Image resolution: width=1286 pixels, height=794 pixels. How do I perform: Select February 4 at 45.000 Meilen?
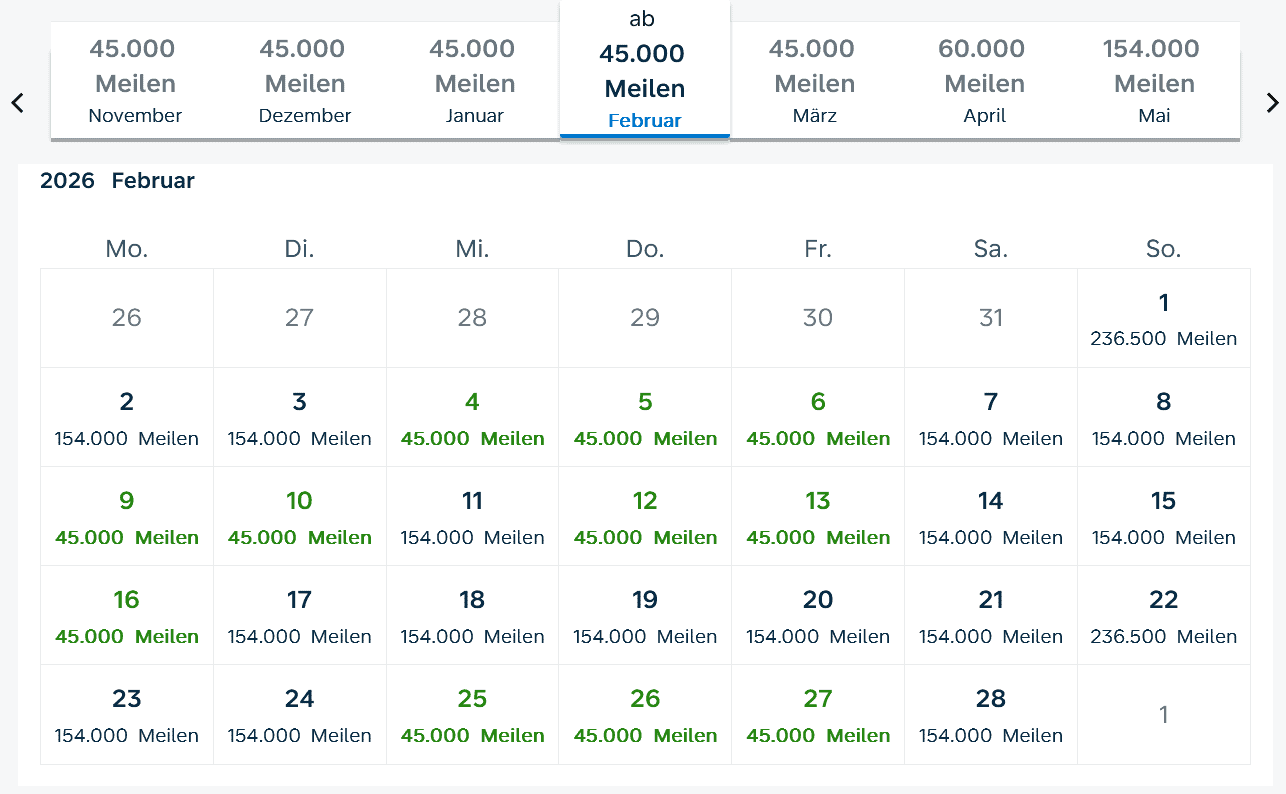pos(472,417)
